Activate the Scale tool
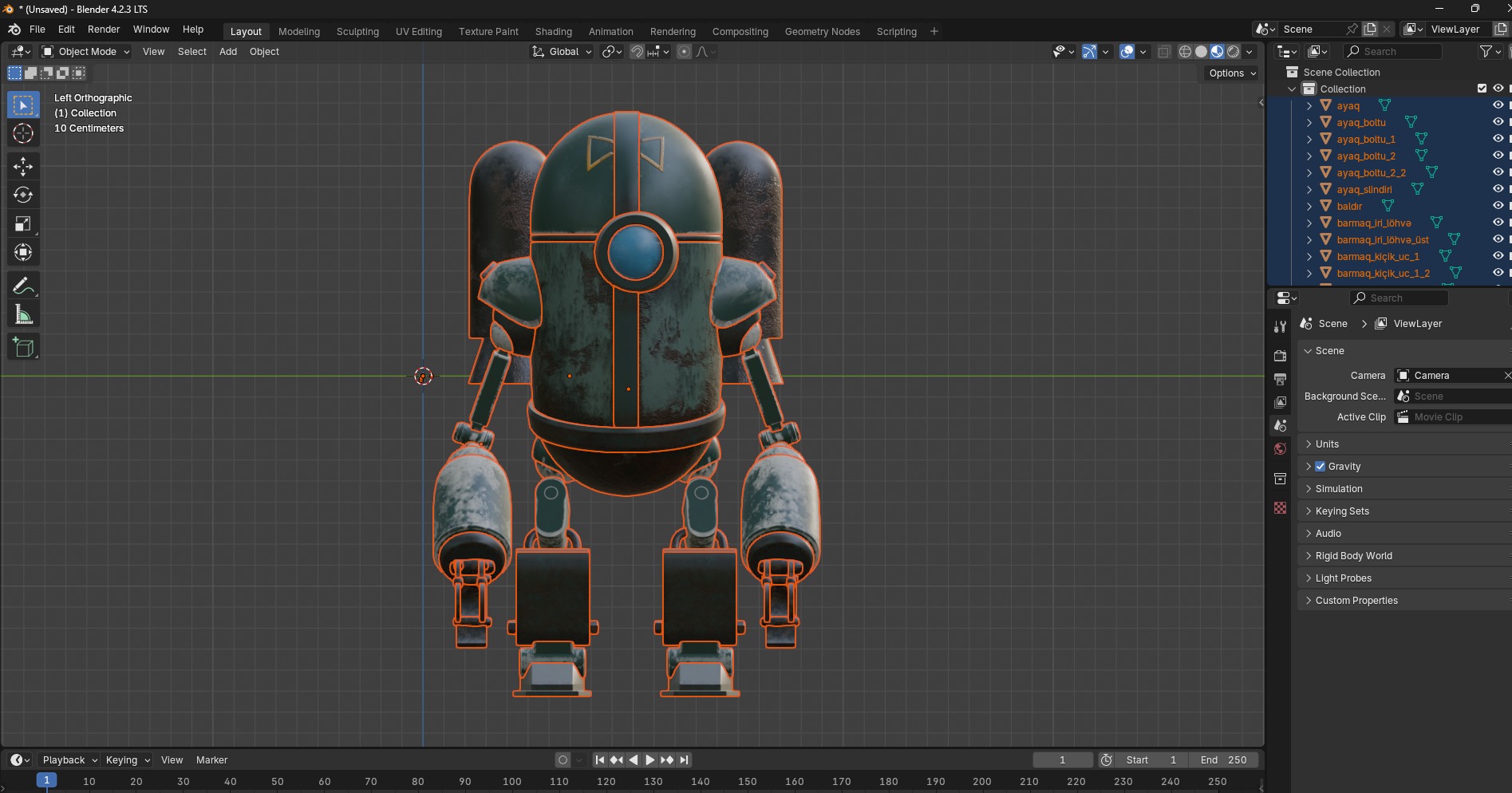1512x793 pixels. pyautogui.click(x=23, y=223)
